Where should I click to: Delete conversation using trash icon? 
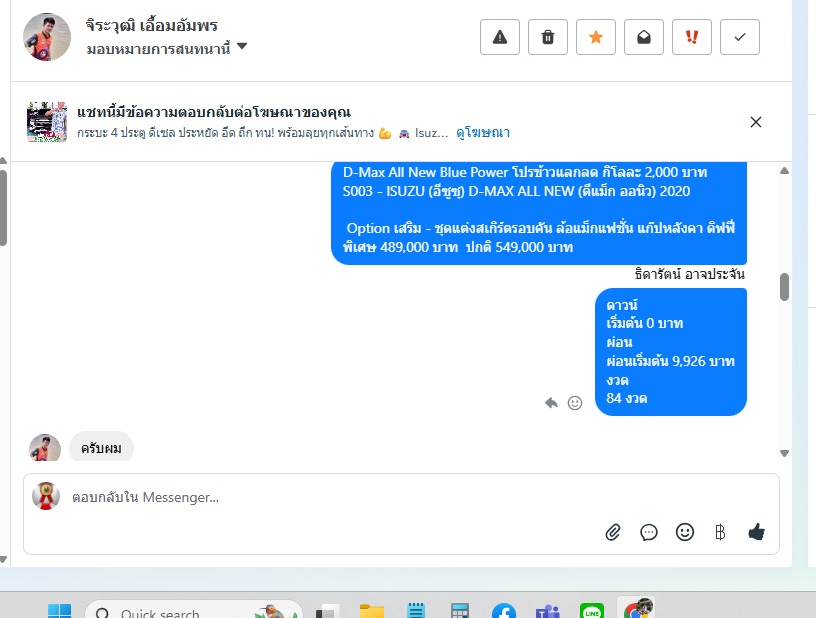pos(547,37)
